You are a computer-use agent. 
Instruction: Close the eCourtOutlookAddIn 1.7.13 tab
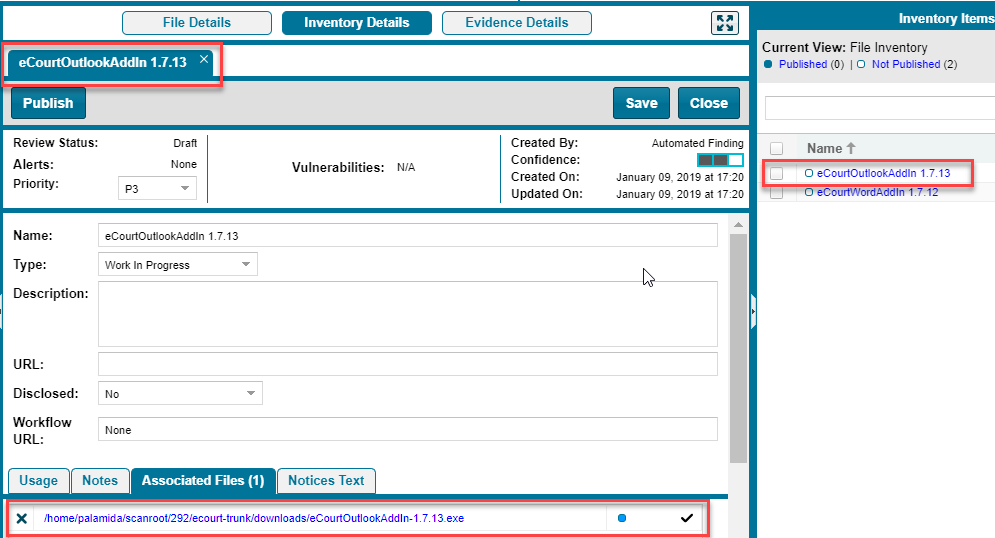pyautogui.click(x=204, y=60)
